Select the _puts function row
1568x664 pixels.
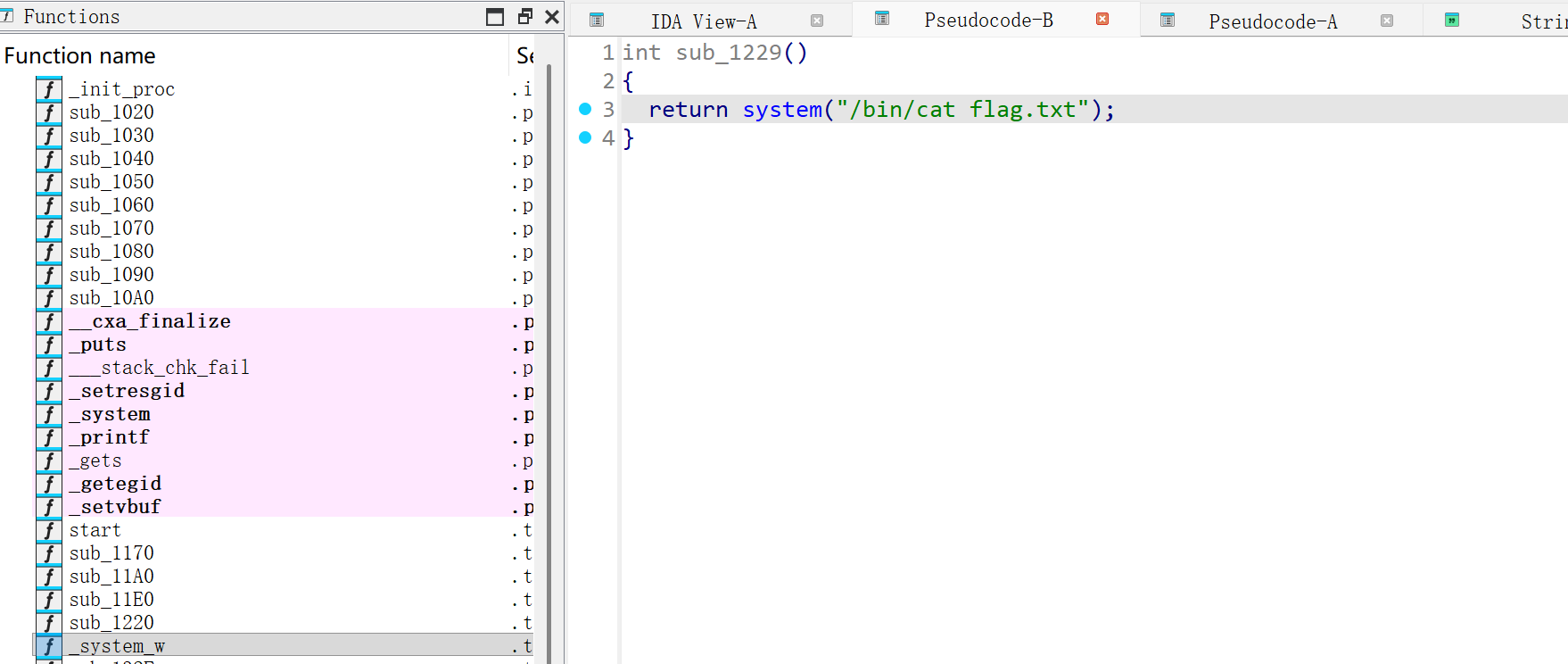284,344
